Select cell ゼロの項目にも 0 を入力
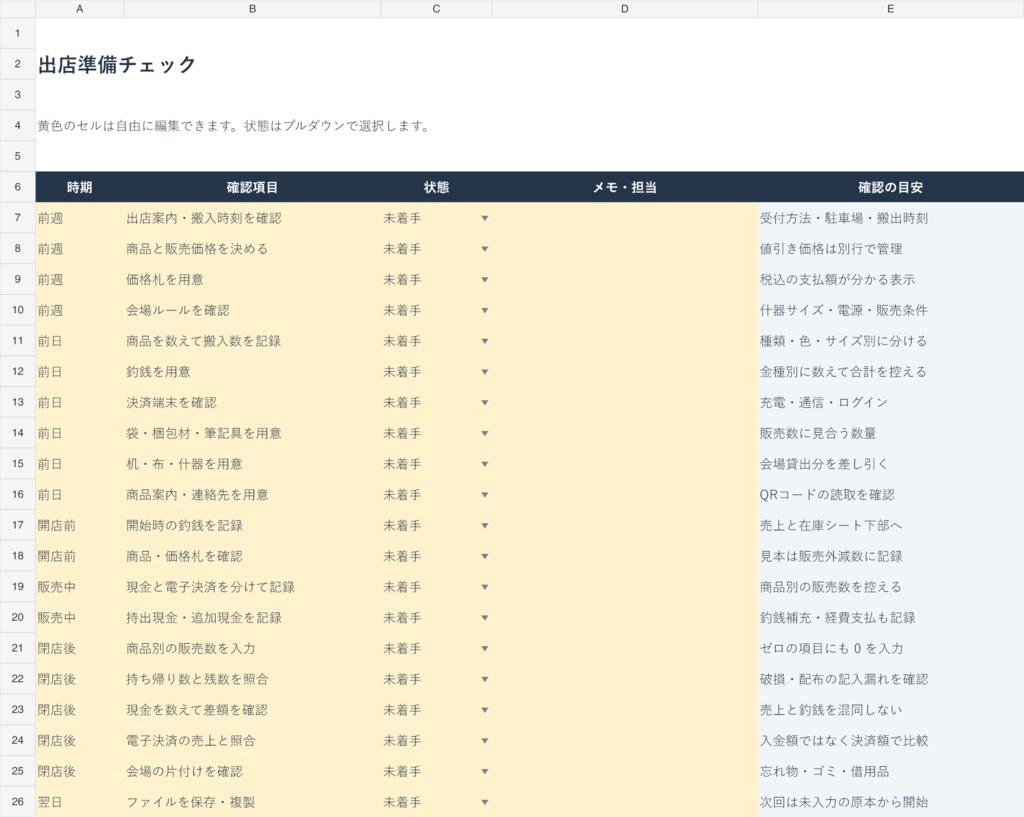The width and height of the screenshot is (1024, 817). click(891, 649)
